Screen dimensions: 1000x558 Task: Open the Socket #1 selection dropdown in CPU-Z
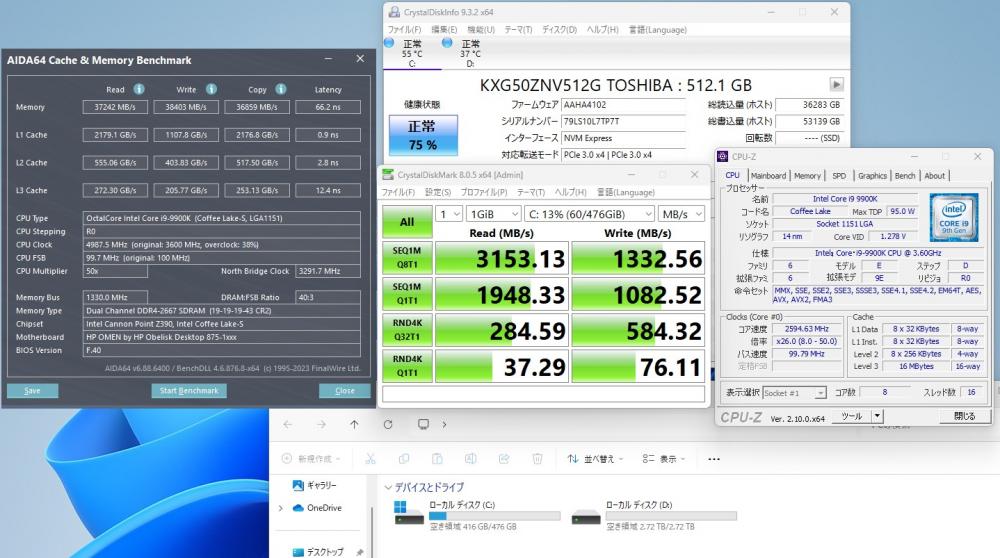tap(794, 393)
